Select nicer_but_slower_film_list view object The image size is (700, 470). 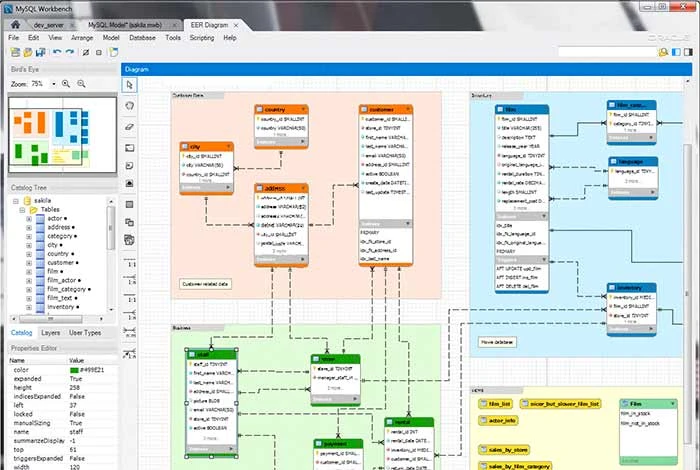[560, 404]
